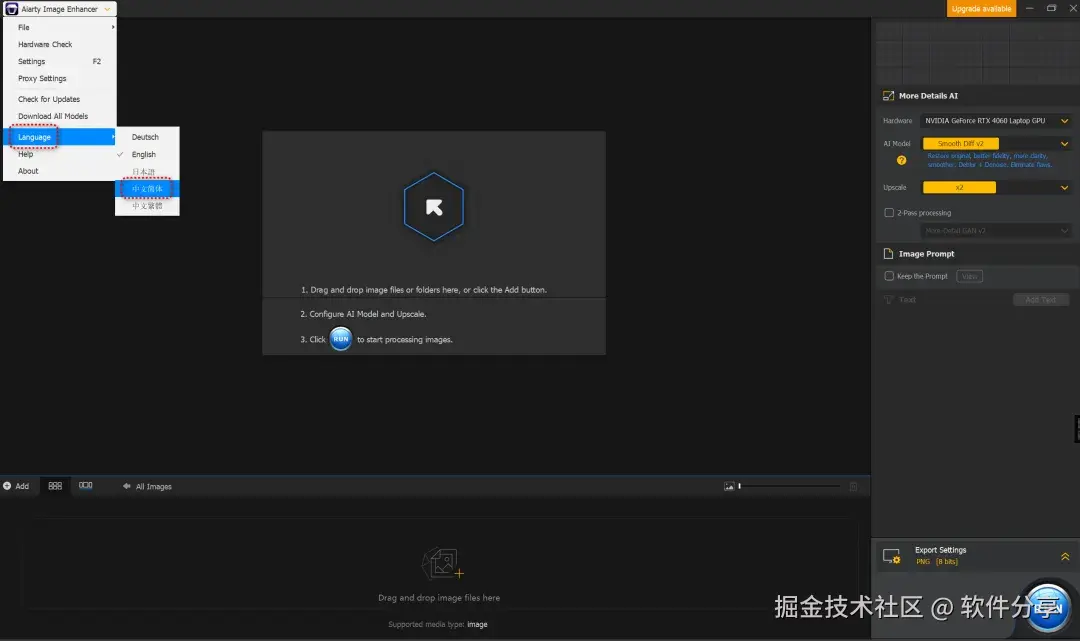Enable 2-Pass processing

(888, 212)
